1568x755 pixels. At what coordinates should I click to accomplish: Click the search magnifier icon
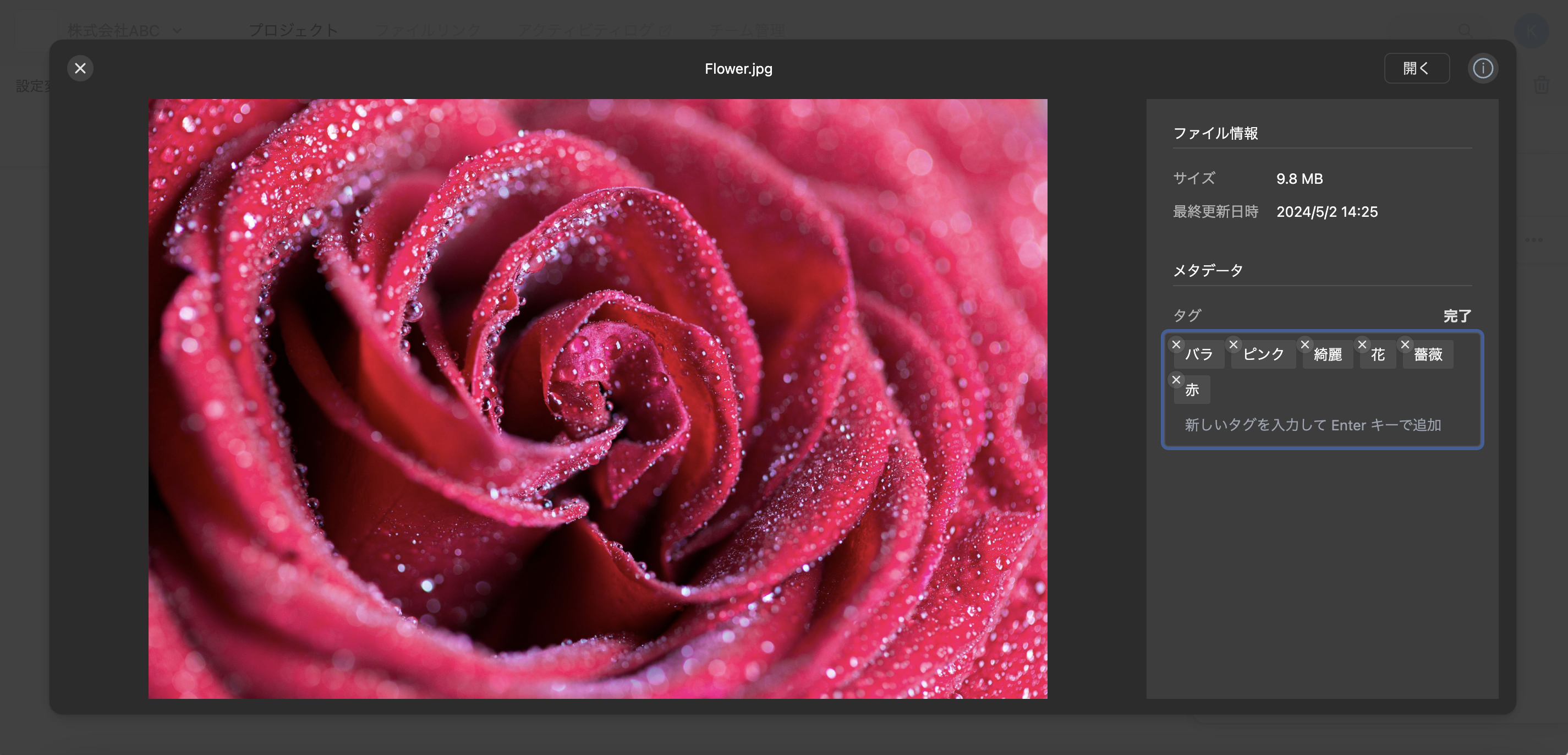[1465, 30]
